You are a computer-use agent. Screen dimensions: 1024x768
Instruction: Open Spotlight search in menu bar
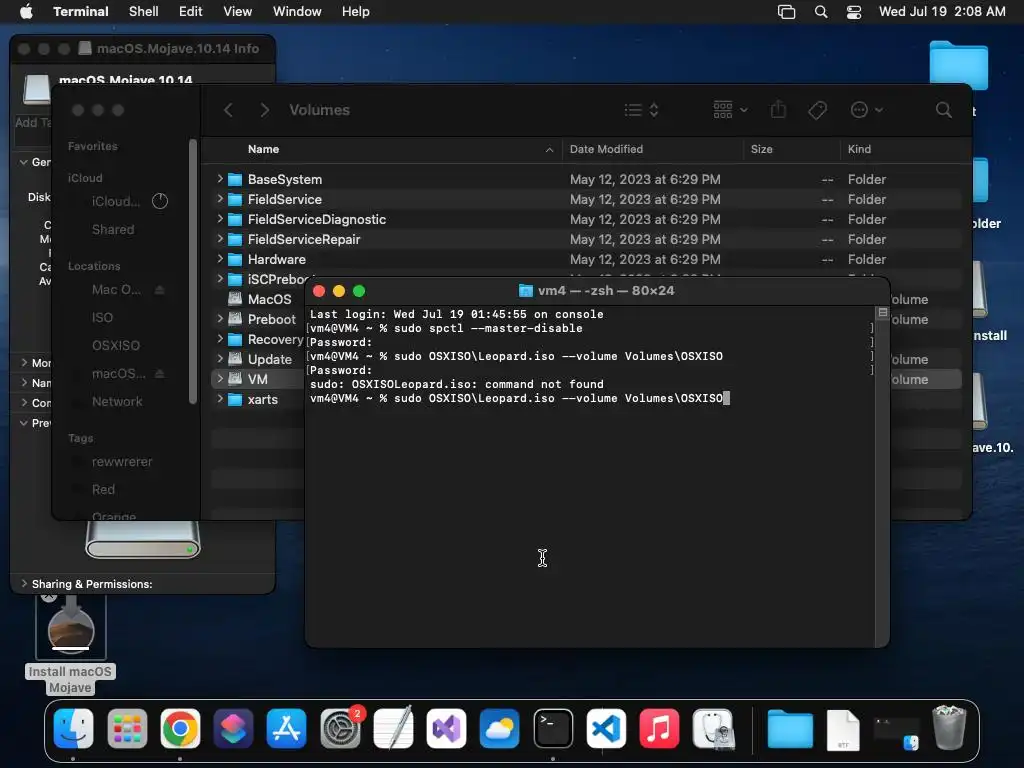pos(821,12)
